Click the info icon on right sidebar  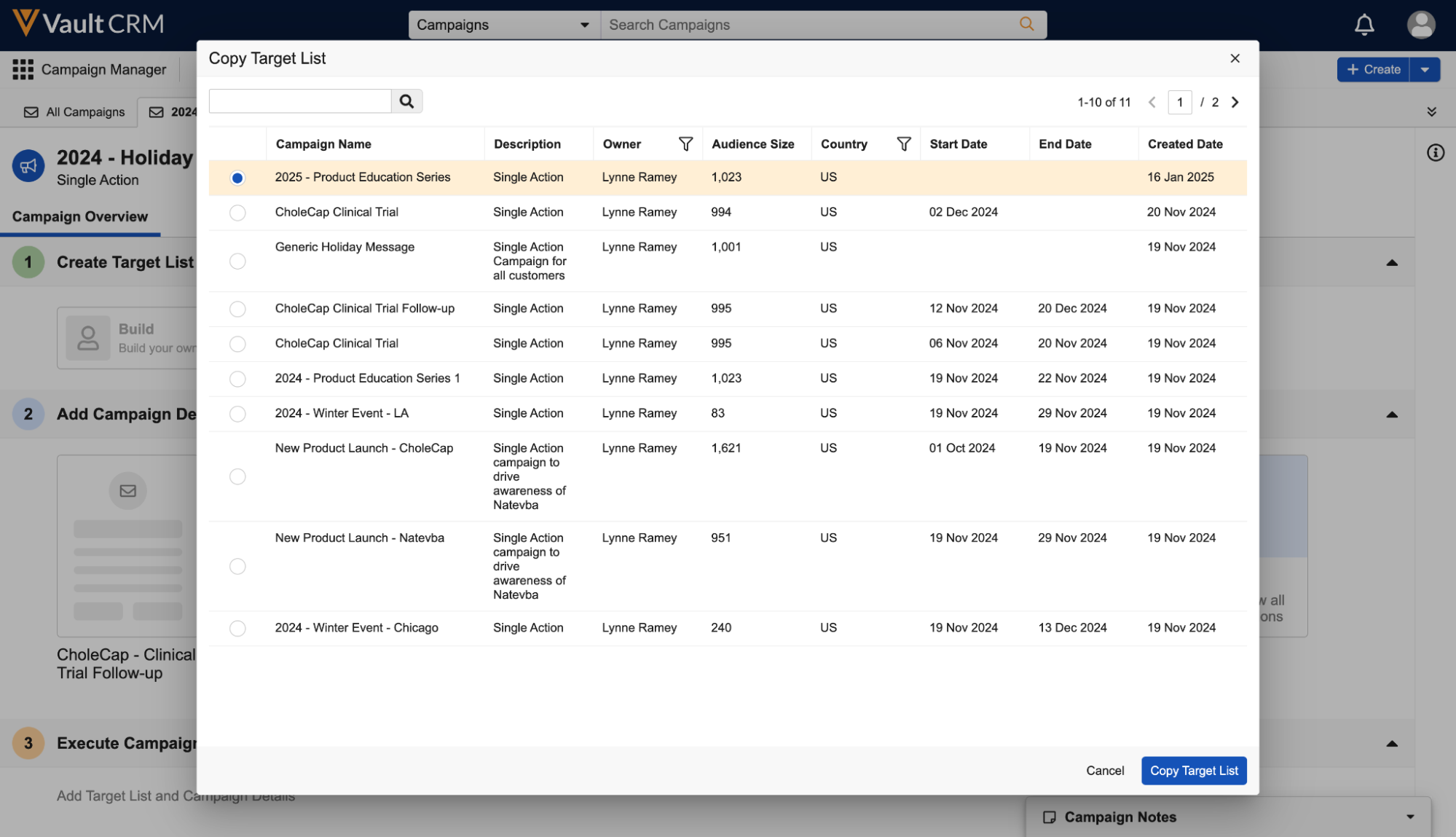tap(1435, 153)
